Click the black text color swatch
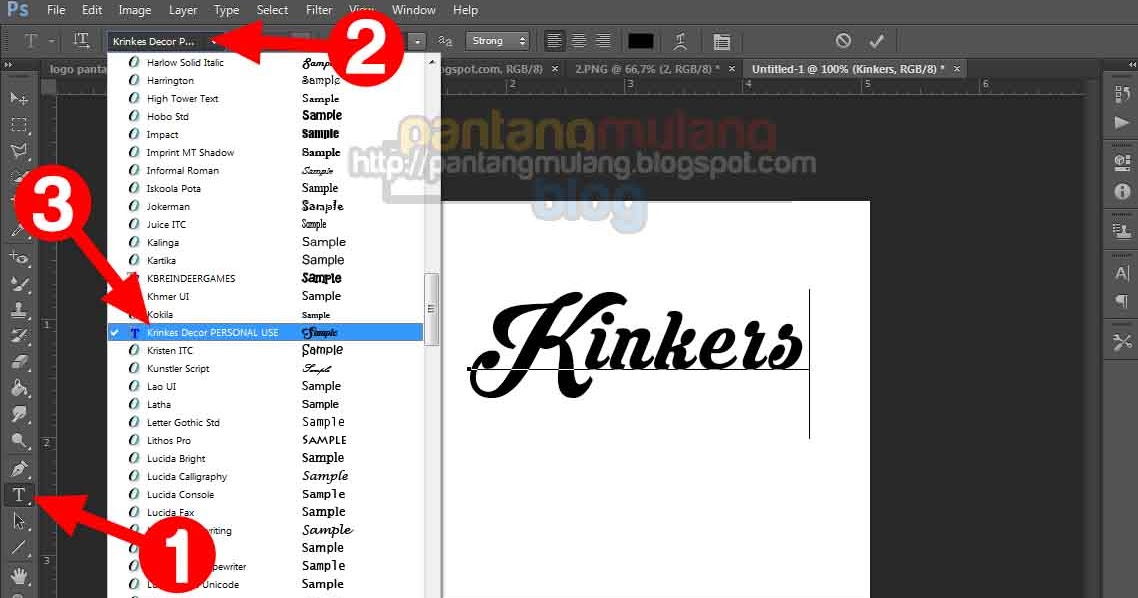 click(x=640, y=41)
